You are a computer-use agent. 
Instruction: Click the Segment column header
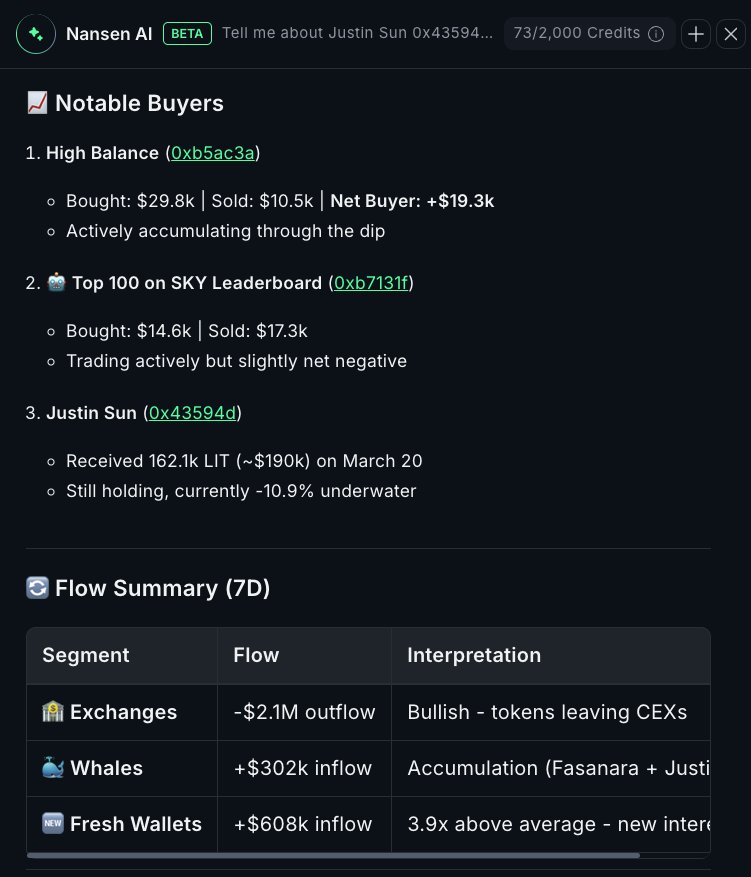[86, 656]
